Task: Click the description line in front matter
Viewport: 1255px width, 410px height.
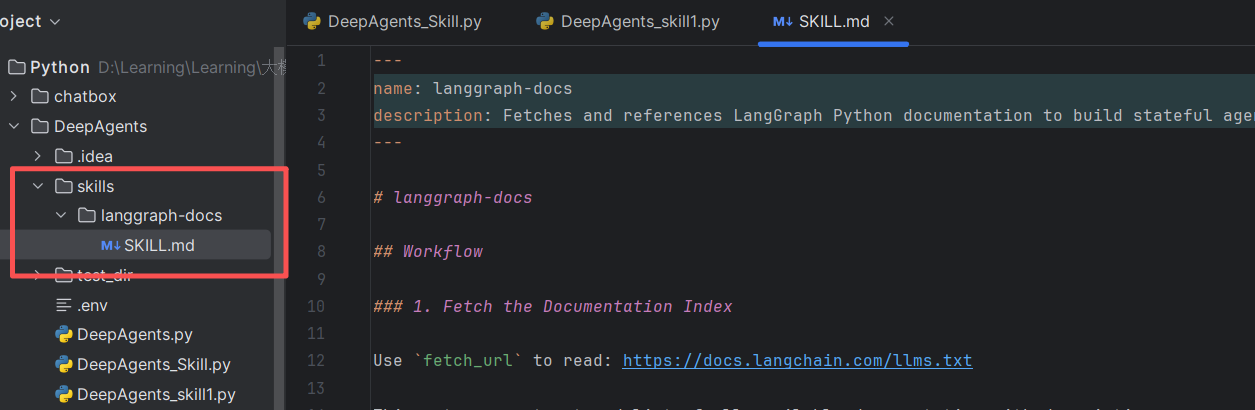Action: pos(814,116)
